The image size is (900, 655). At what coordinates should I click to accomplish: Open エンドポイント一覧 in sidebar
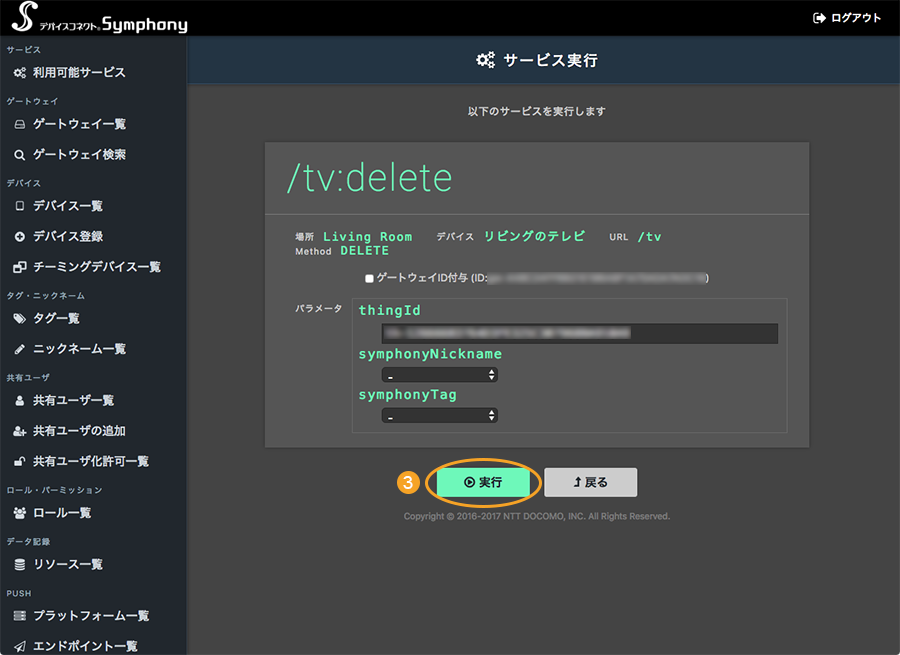(85, 646)
